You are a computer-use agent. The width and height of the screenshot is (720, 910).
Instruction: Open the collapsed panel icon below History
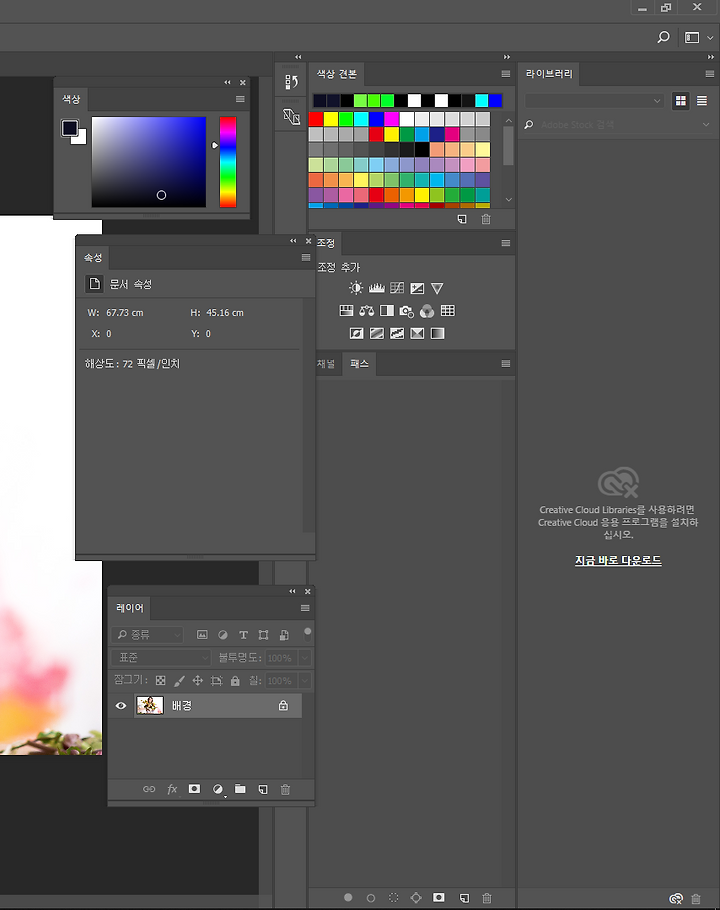(x=291, y=117)
